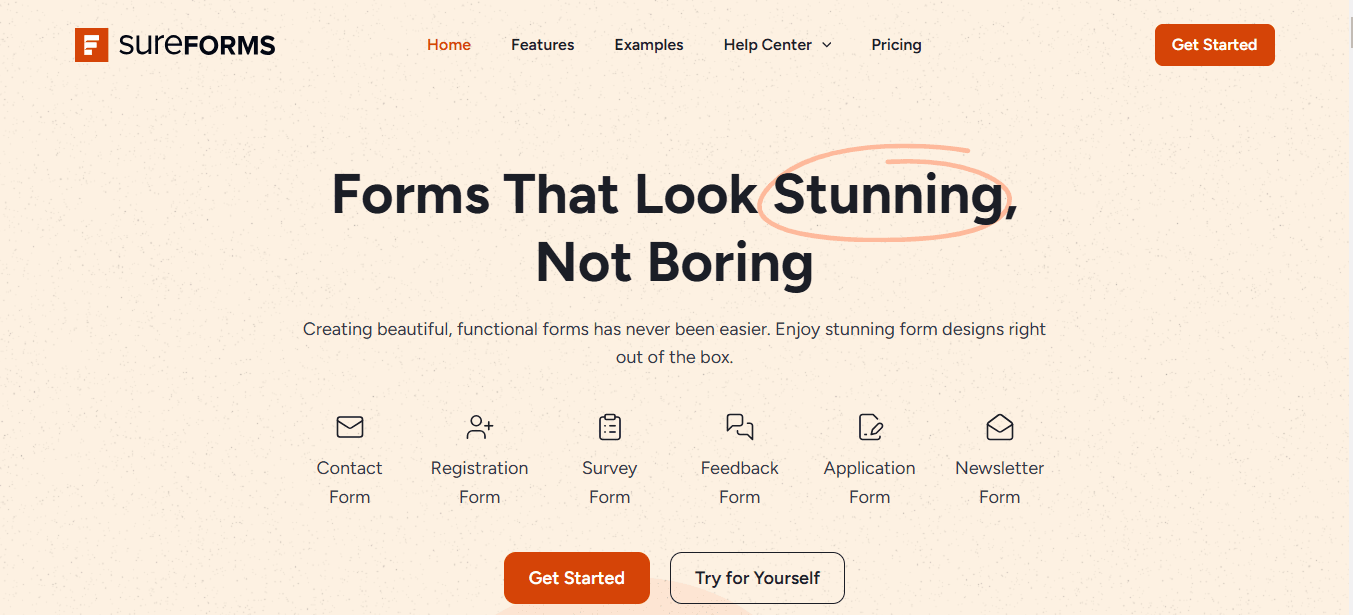This screenshot has height=615, width=1353.
Task: Open the Newsletter Form label link
Action: click(1000, 482)
